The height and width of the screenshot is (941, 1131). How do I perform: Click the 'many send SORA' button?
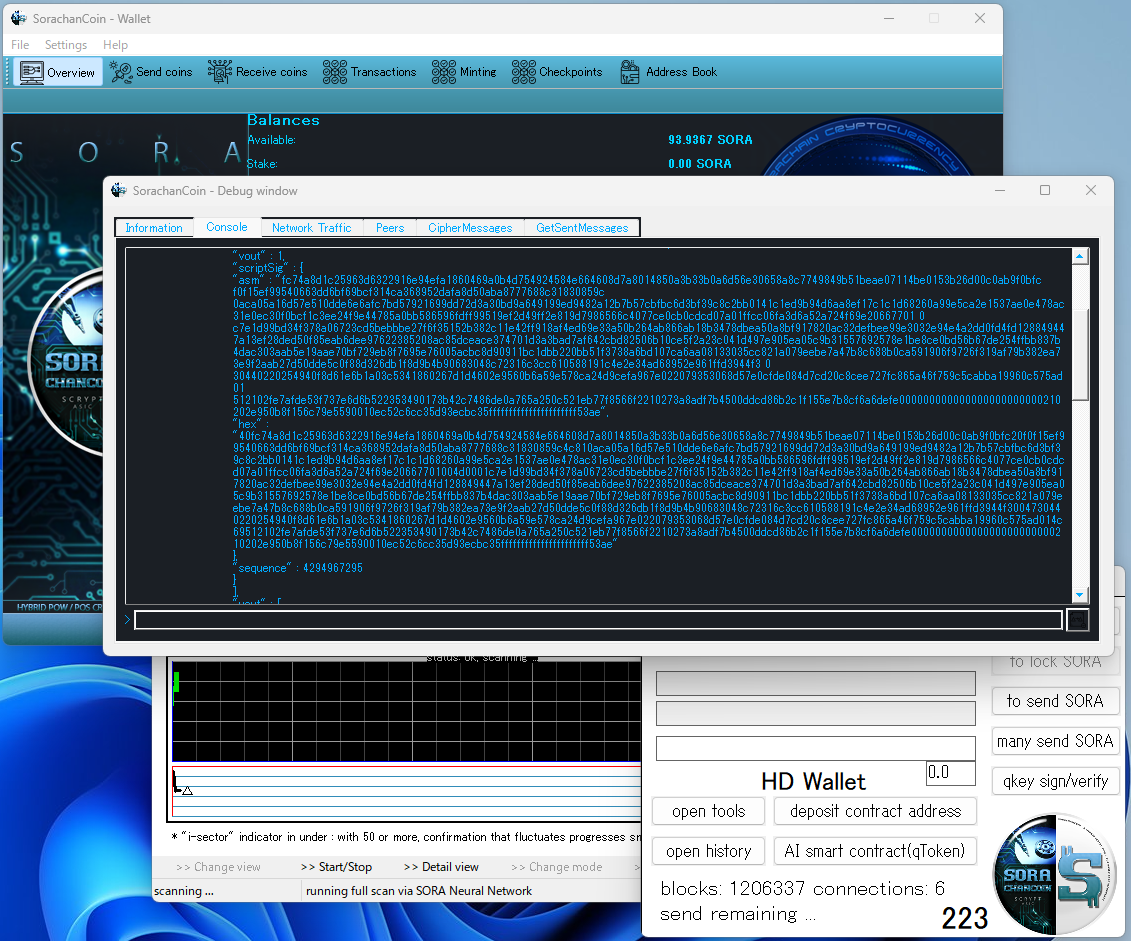coord(1055,741)
